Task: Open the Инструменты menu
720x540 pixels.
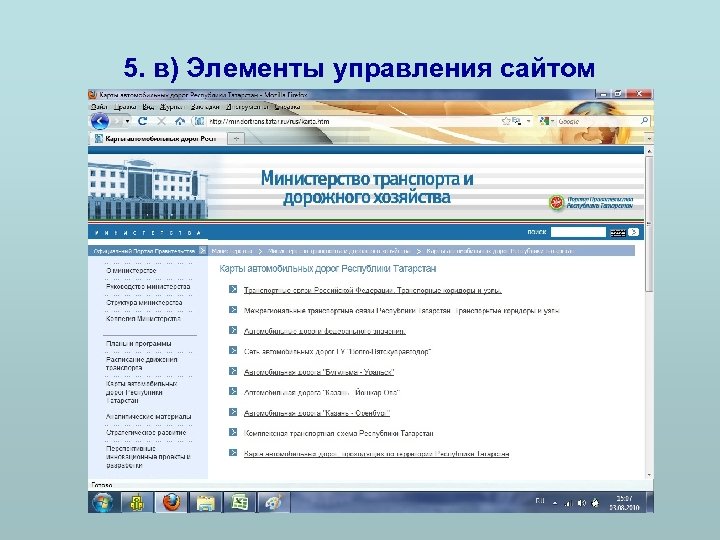Action: [247, 107]
